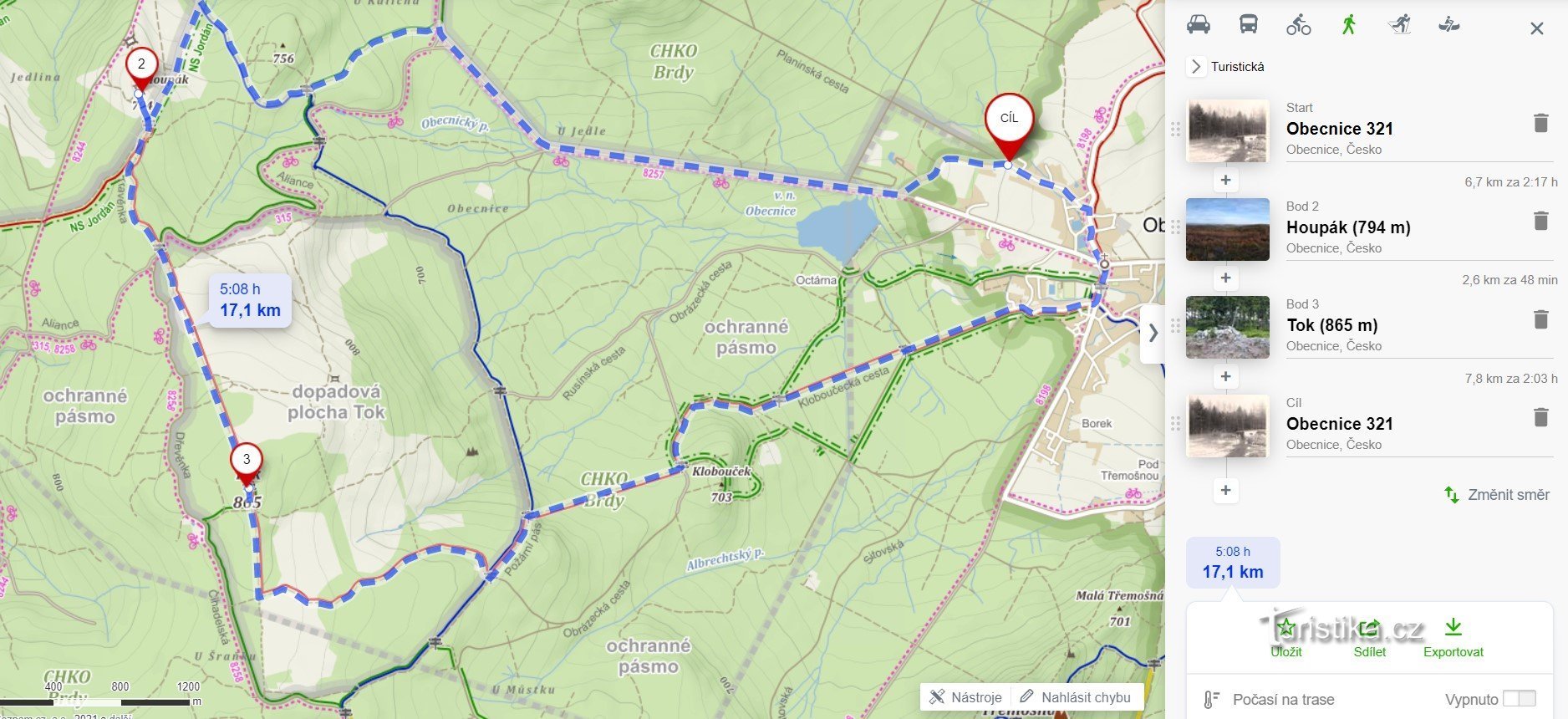Add waypoint after Start Obecnice 321

[1225, 180]
